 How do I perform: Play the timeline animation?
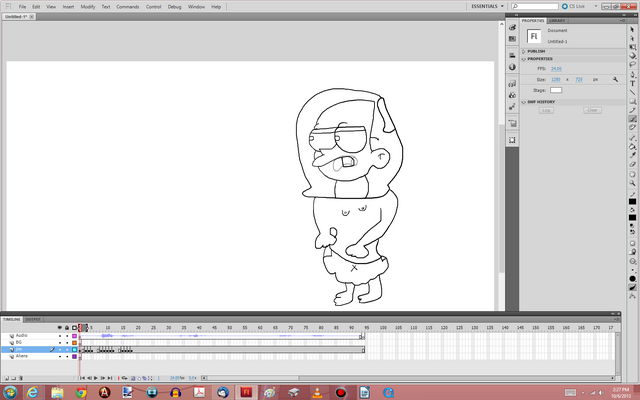coord(96,378)
